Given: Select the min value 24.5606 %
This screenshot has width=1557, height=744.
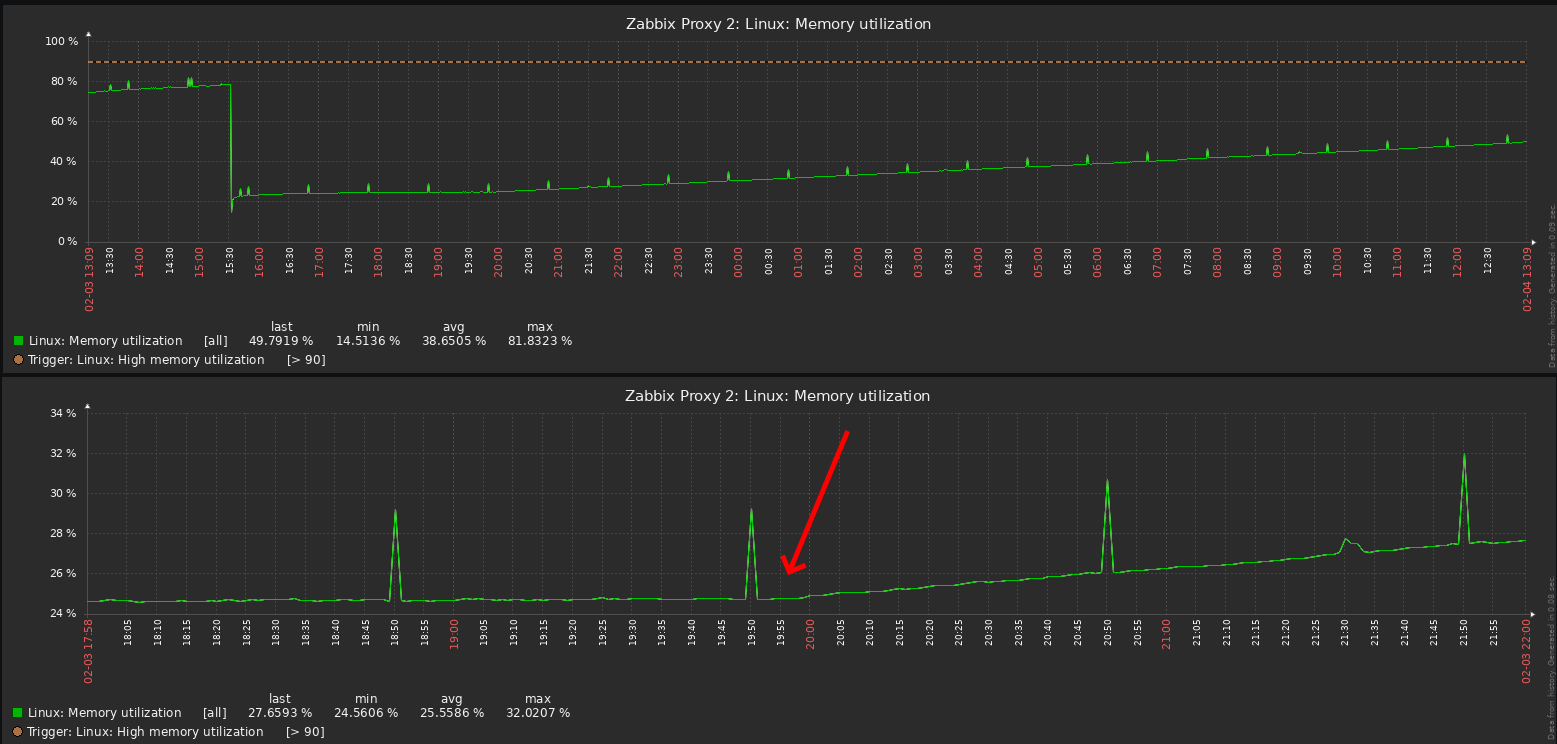Looking at the screenshot, I should (366, 713).
